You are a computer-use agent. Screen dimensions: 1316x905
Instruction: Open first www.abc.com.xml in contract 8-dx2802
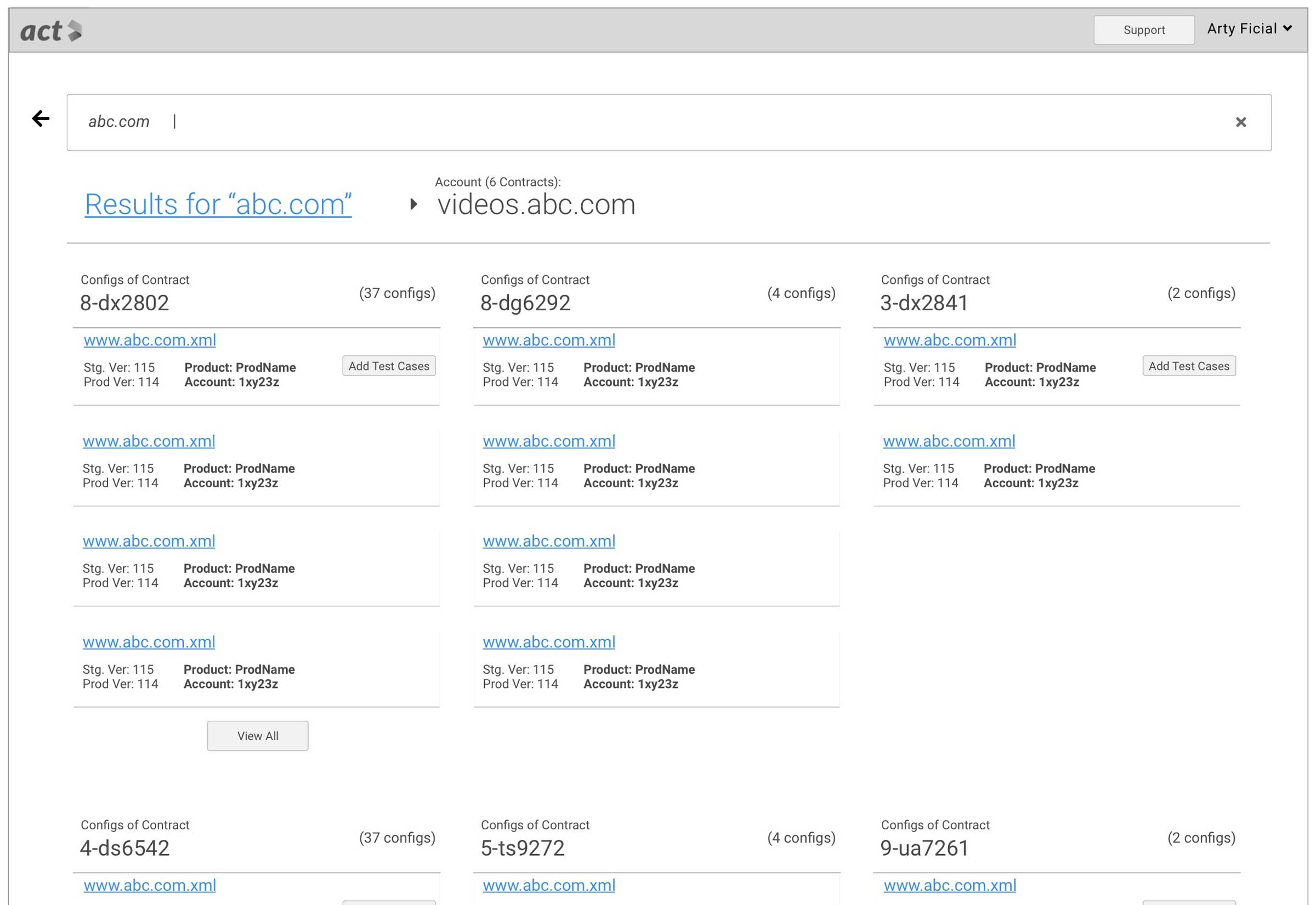(150, 340)
